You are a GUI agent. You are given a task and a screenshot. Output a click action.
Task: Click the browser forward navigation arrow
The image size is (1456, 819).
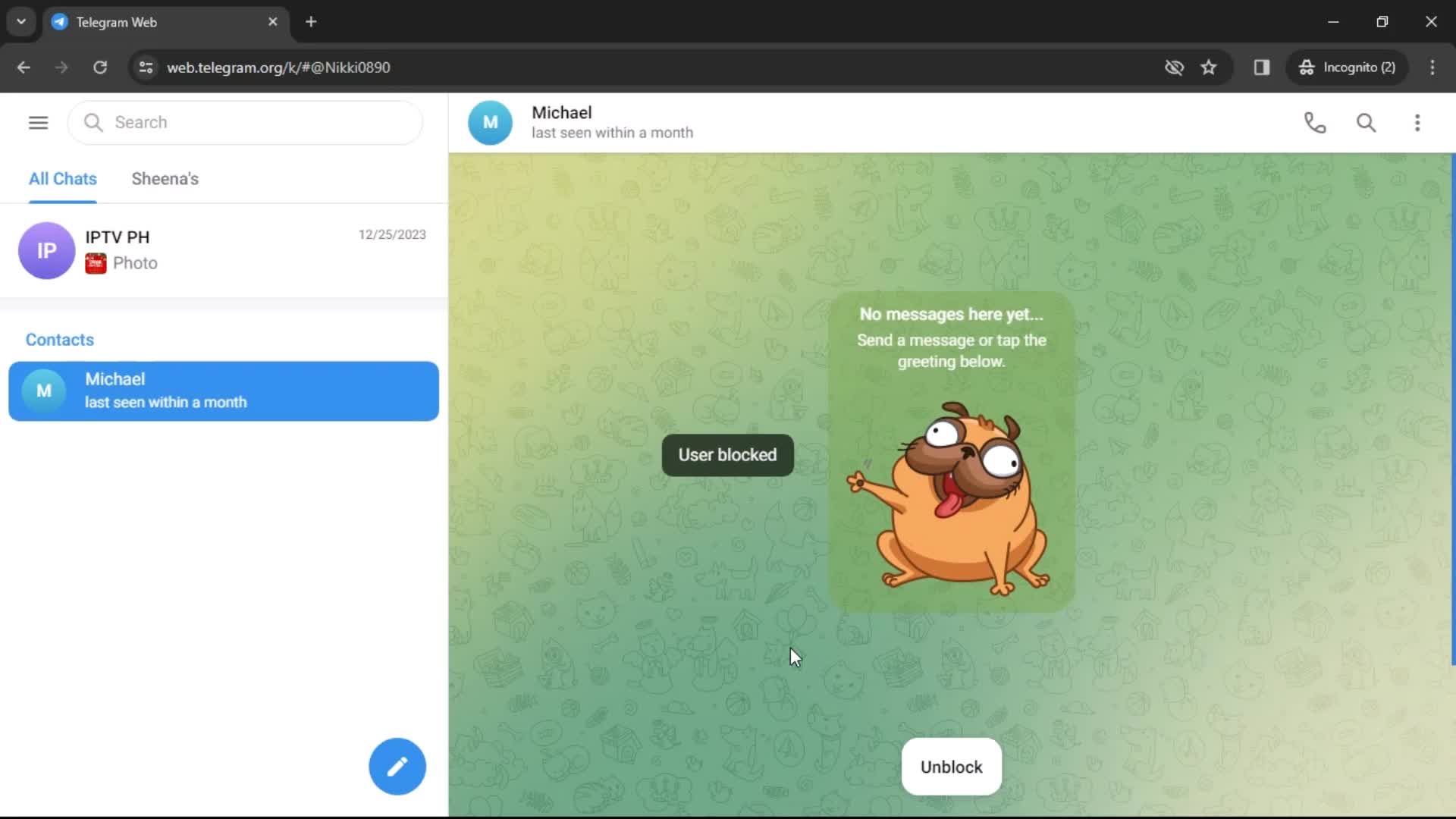click(x=62, y=67)
